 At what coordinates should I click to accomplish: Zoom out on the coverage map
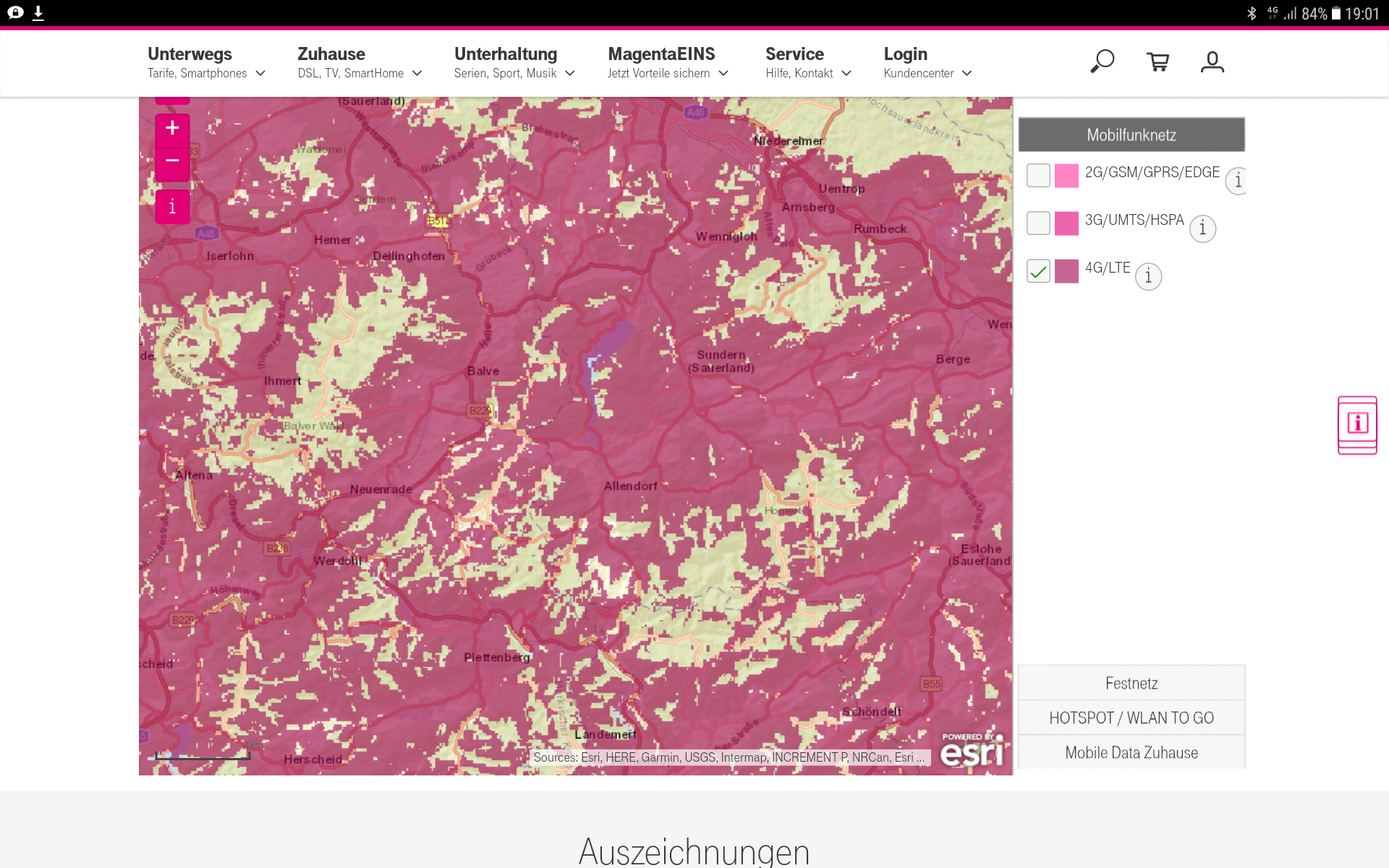[x=172, y=162]
